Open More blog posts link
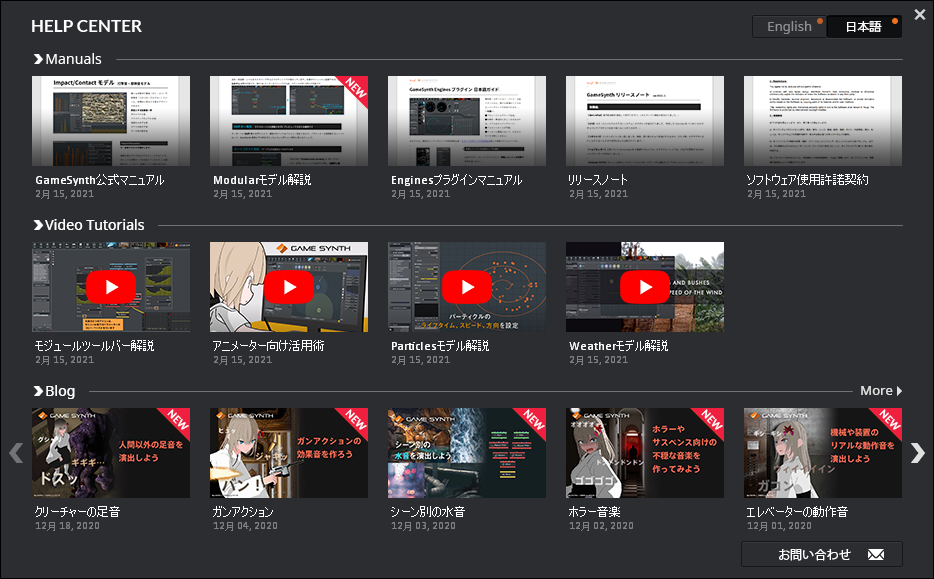934x579 pixels. [x=881, y=391]
